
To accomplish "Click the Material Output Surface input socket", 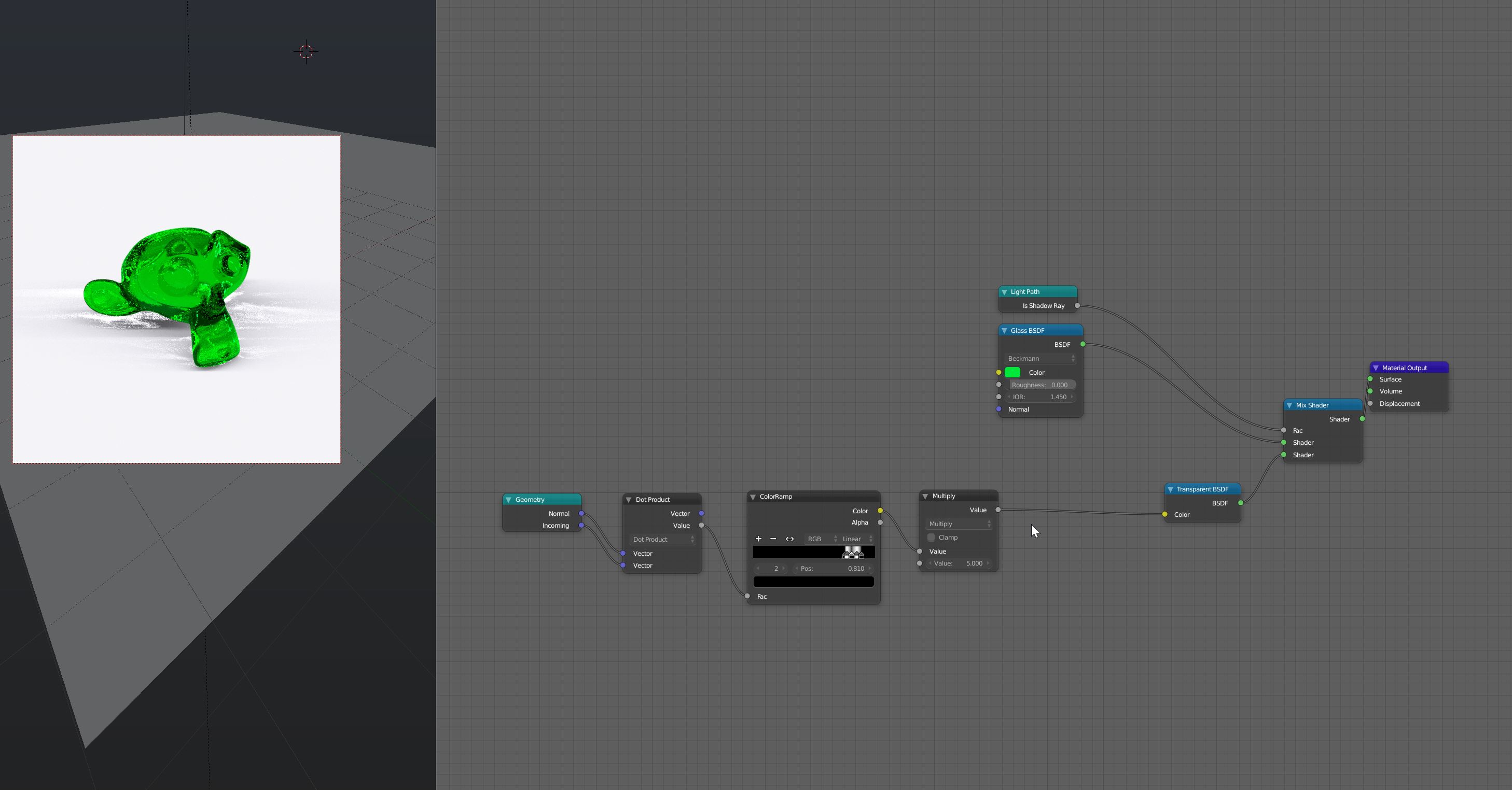I will [1370, 379].
